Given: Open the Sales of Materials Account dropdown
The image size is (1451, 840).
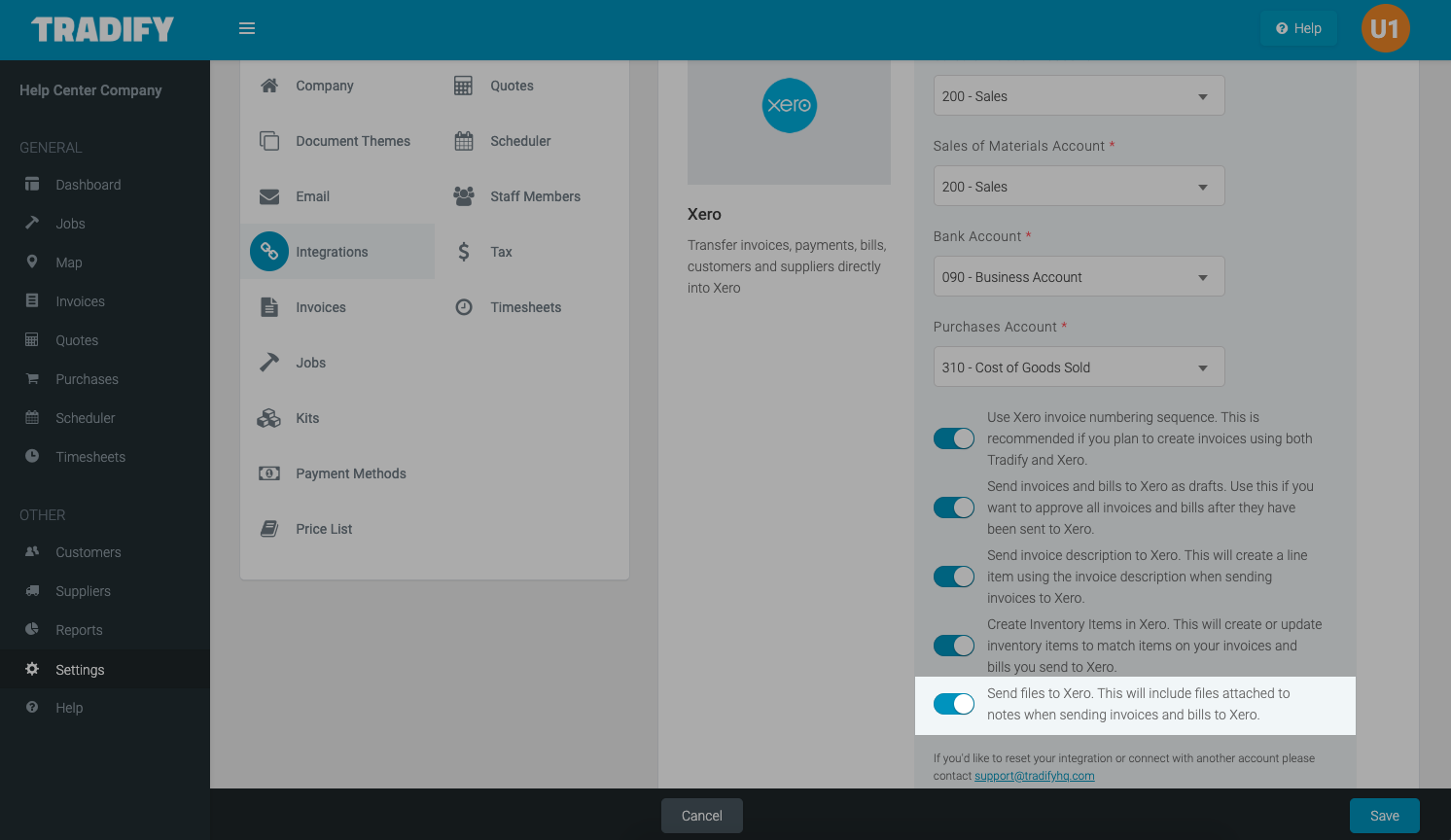Looking at the screenshot, I should click(1078, 186).
